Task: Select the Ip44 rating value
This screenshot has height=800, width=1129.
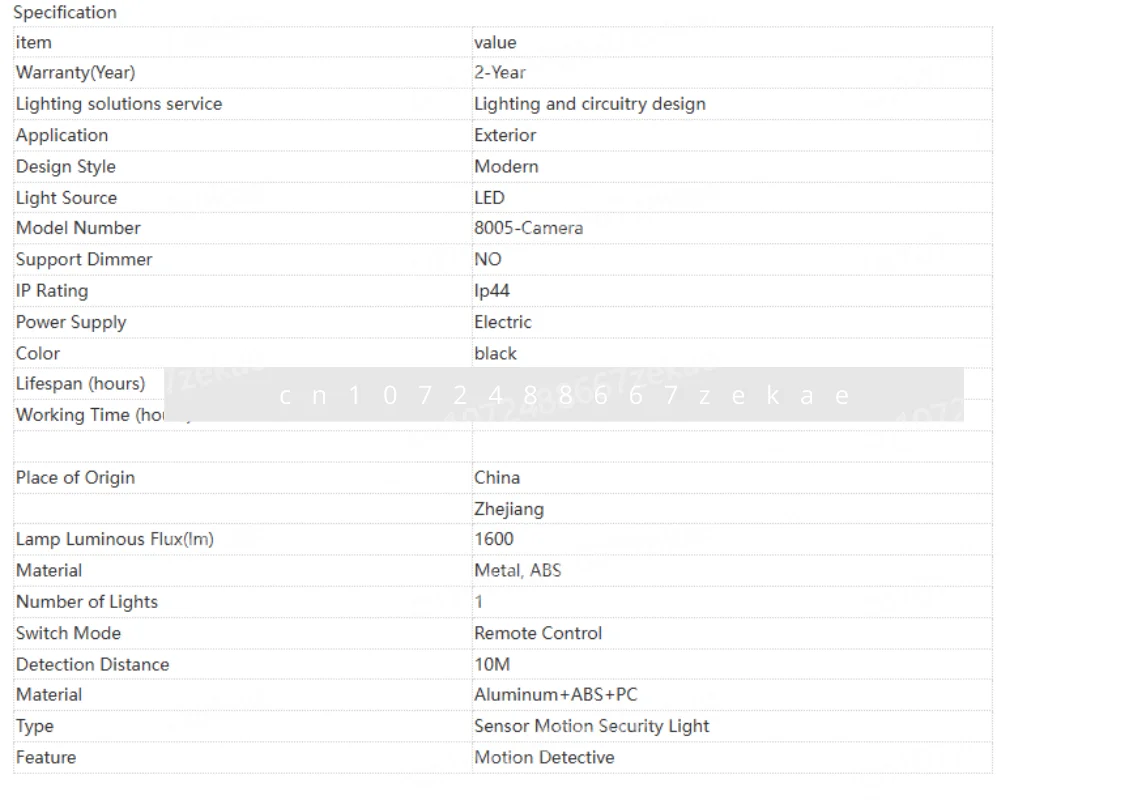Action: [492, 291]
